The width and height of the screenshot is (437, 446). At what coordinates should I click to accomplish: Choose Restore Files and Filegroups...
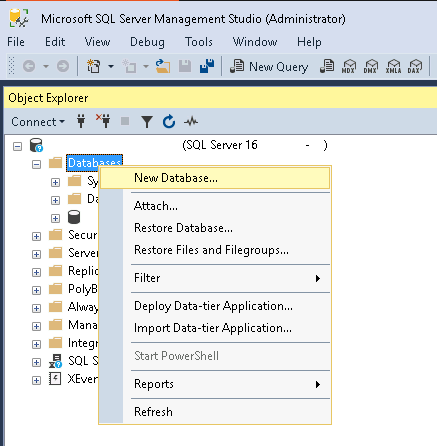click(x=215, y=250)
